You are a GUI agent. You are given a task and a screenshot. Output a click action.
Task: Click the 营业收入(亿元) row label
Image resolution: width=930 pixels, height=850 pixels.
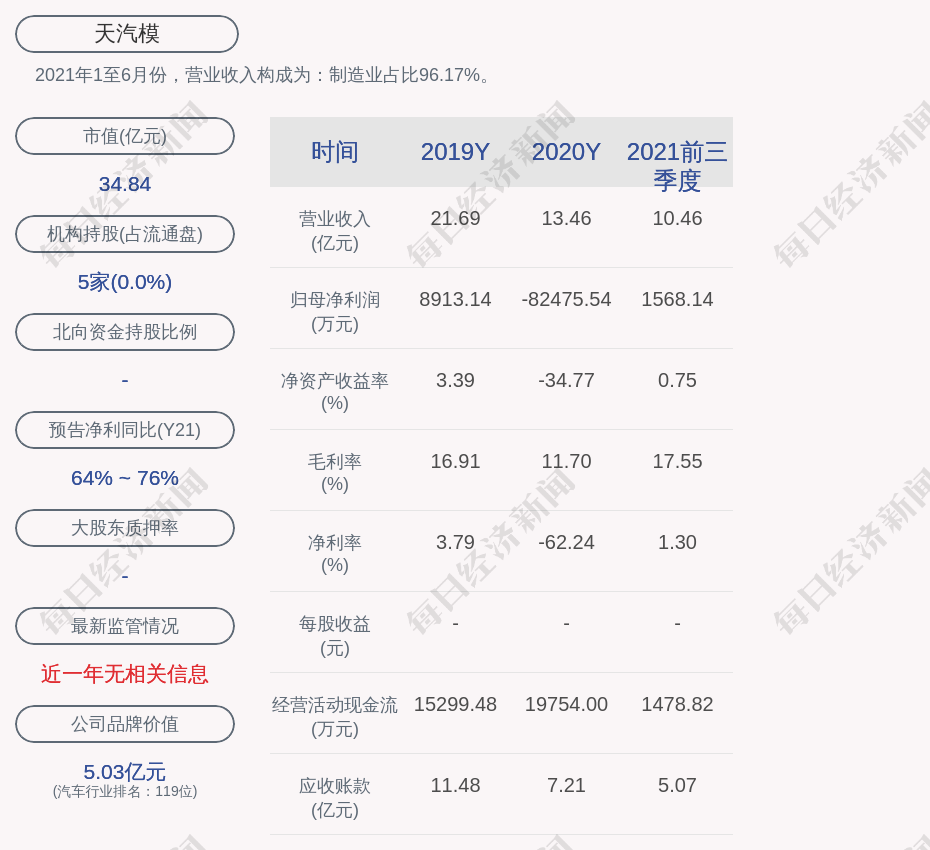[335, 231]
